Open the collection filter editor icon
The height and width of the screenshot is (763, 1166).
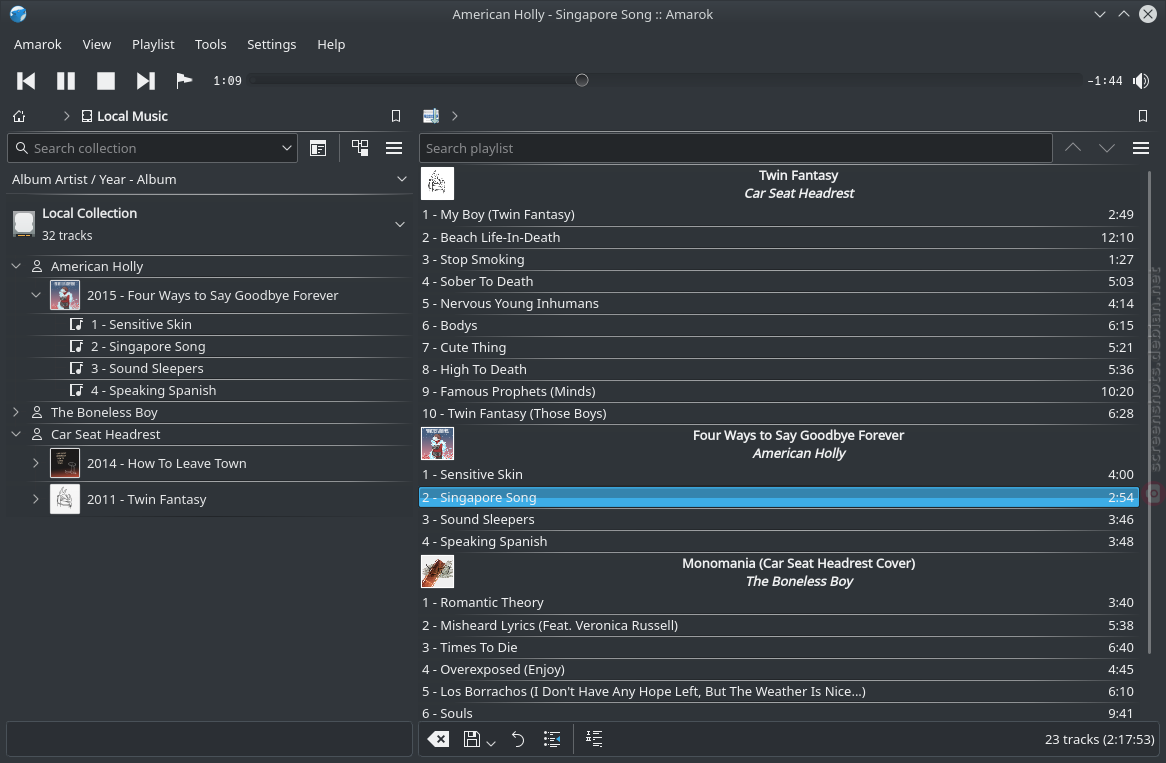(318, 148)
